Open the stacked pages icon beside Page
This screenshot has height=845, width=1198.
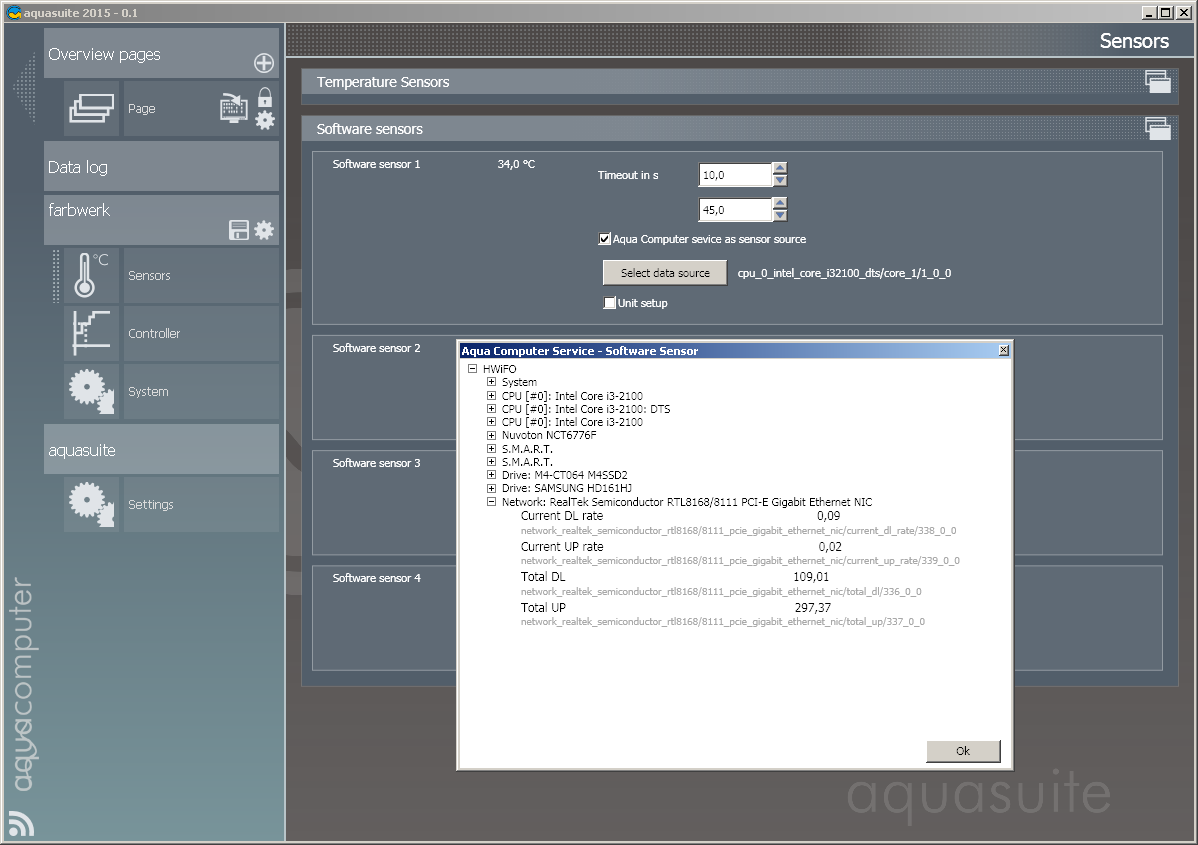coord(92,108)
